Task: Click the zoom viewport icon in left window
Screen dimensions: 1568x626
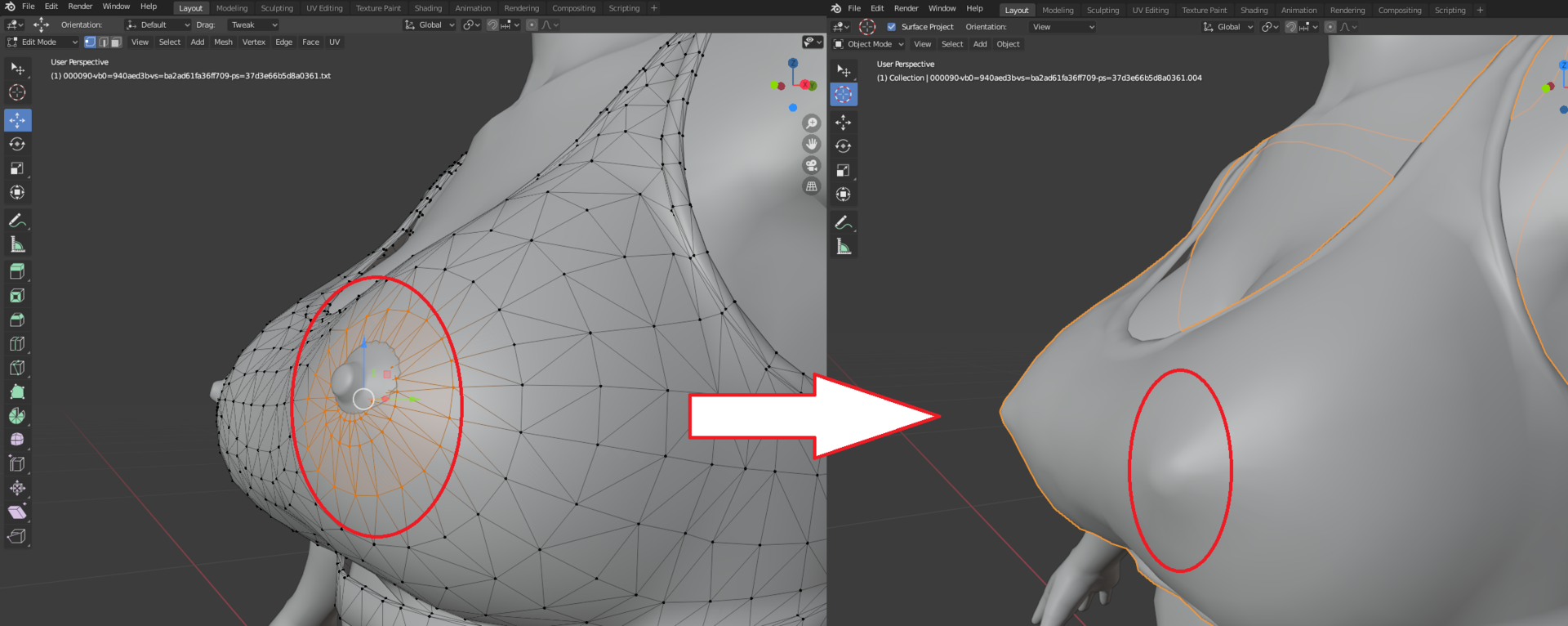Action: point(811,123)
